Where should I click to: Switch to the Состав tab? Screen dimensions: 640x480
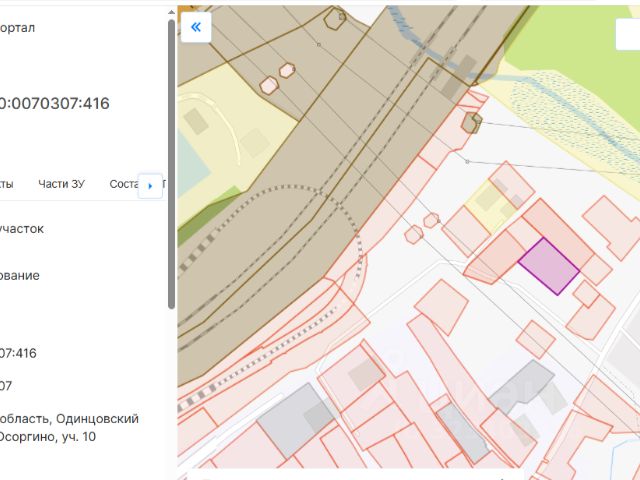(123, 184)
